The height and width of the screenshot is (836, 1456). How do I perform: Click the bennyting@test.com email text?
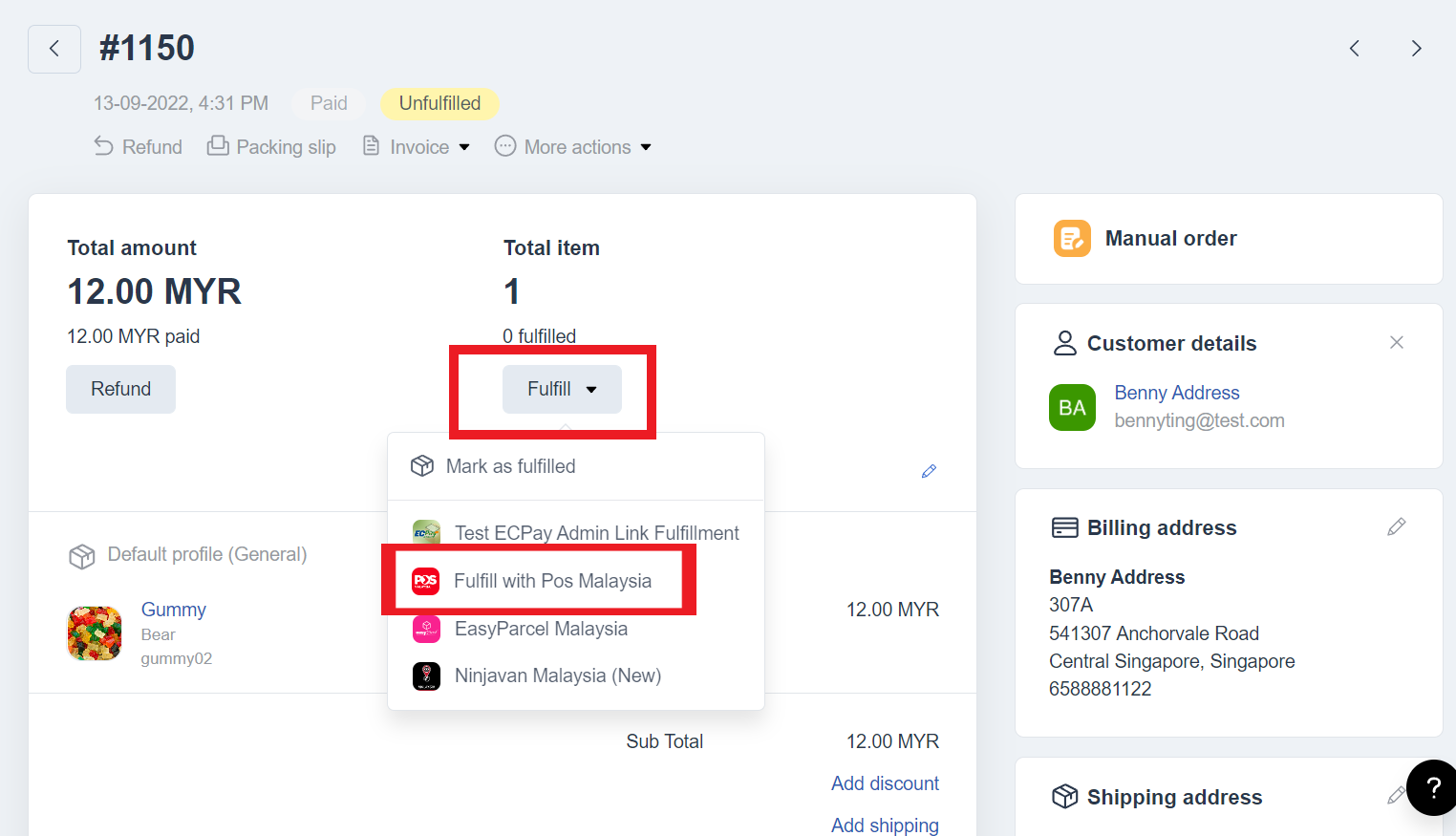(1199, 420)
